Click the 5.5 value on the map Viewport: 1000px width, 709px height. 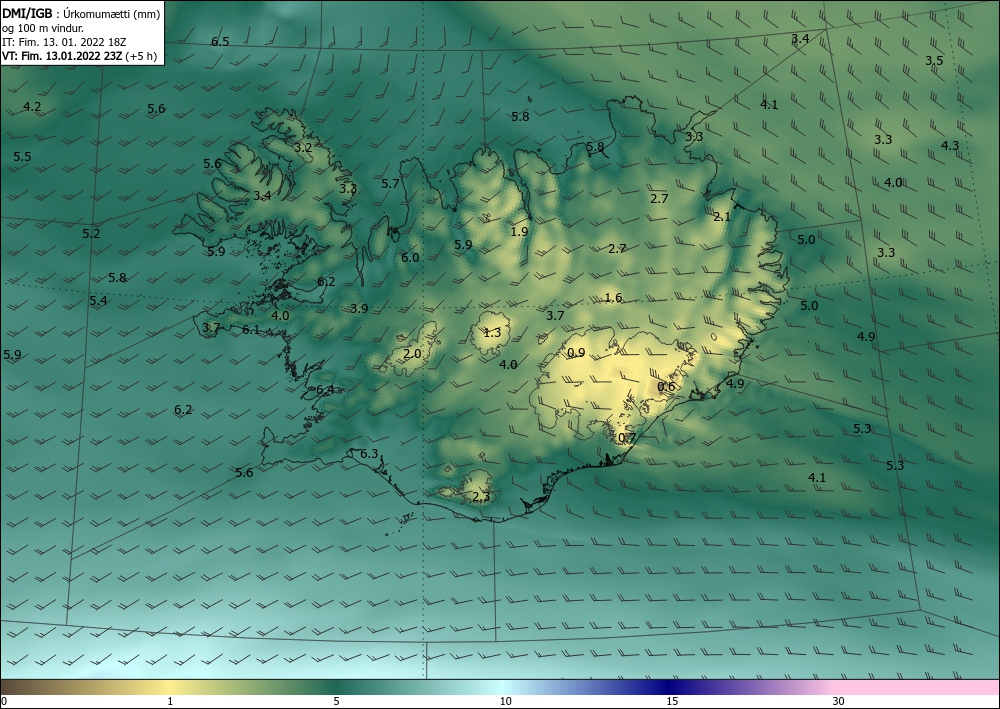pos(22,156)
